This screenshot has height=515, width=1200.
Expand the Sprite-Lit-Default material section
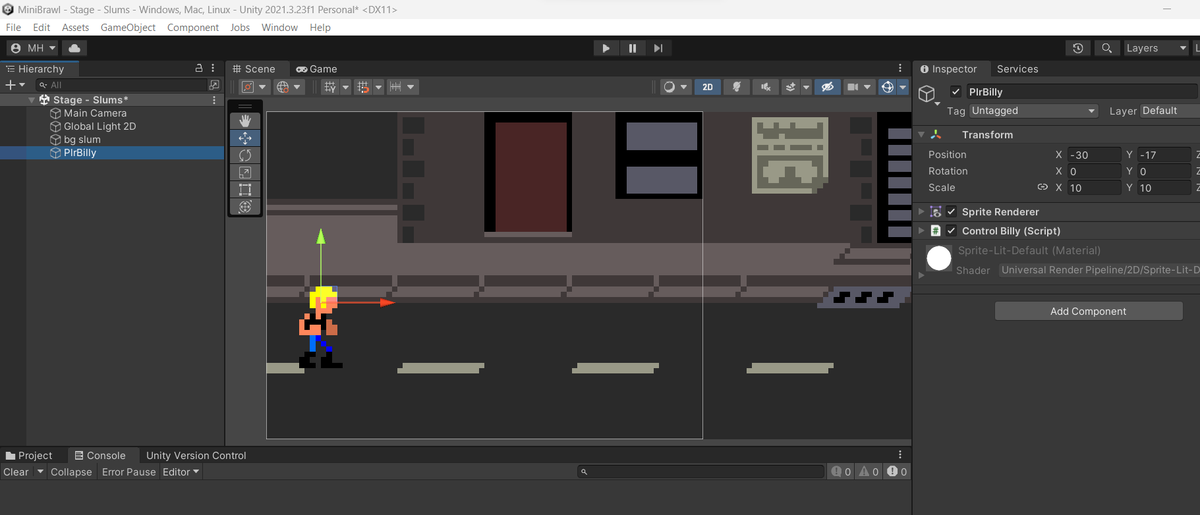point(921,274)
